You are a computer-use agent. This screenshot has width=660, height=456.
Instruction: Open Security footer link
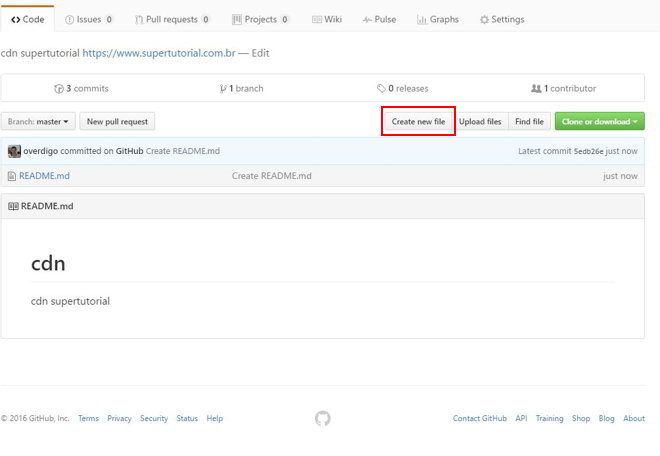(x=154, y=418)
